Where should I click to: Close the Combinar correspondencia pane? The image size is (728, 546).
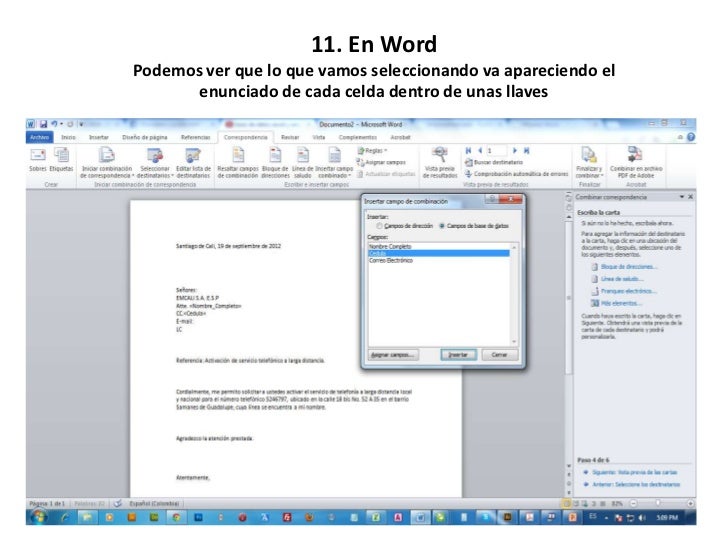point(690,197)
